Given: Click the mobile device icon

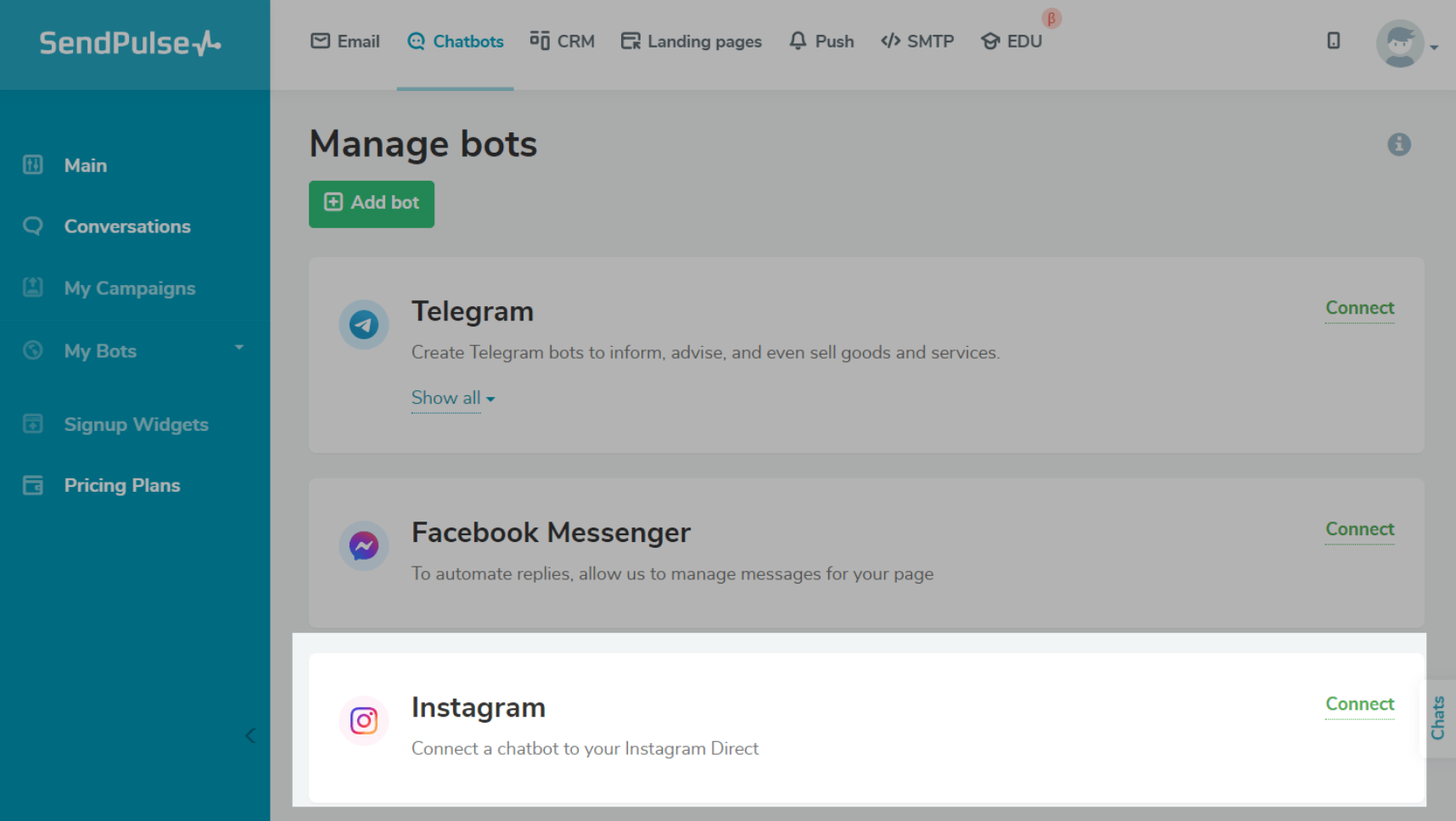Looking at the screenshot, I should pos(1334,41).
